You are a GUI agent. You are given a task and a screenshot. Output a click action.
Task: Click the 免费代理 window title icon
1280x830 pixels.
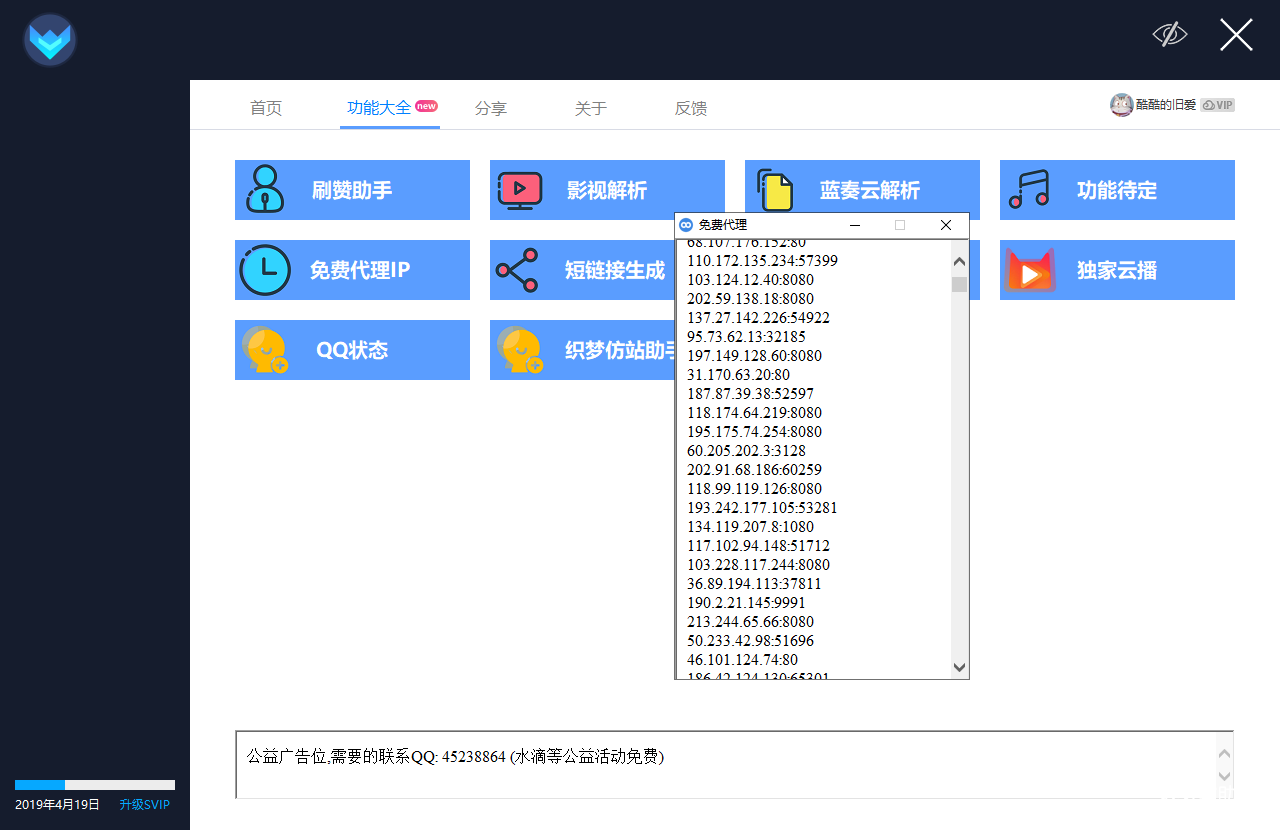(x=686, y=225)
